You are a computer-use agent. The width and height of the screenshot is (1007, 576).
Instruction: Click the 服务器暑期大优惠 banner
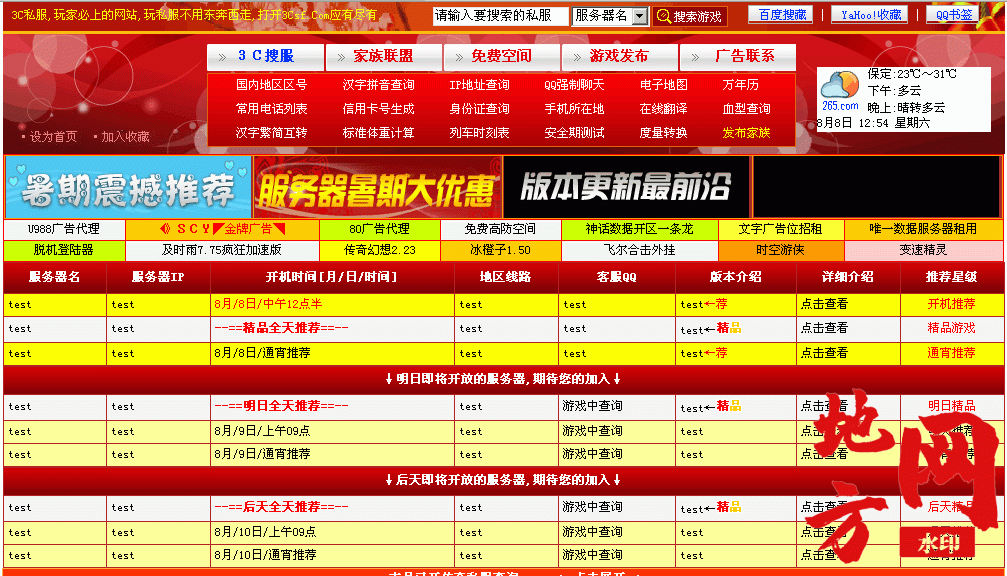[x=378, y=187]
